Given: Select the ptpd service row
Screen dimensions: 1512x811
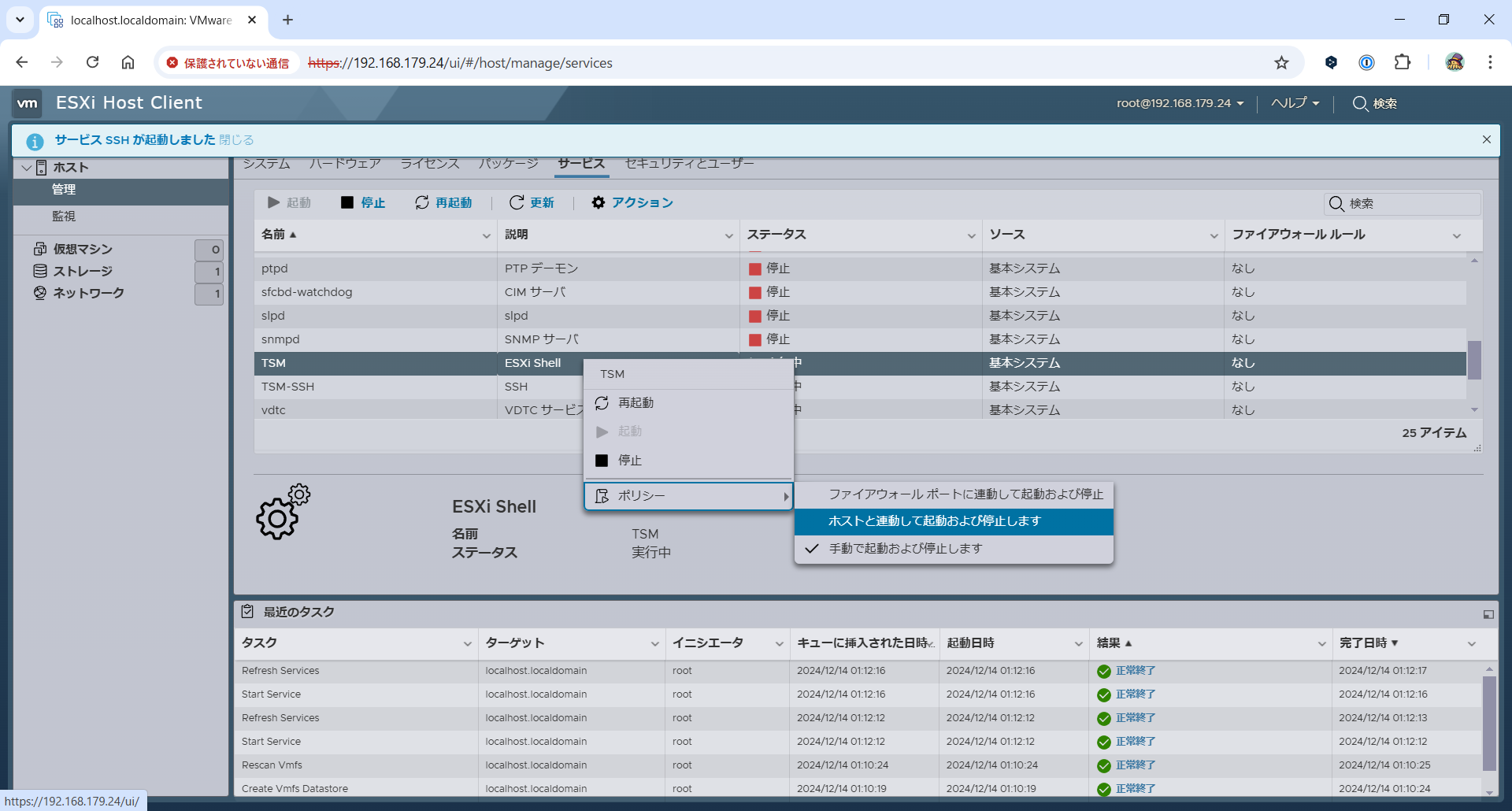Looking at the screenshot, I should click(860, 268).
